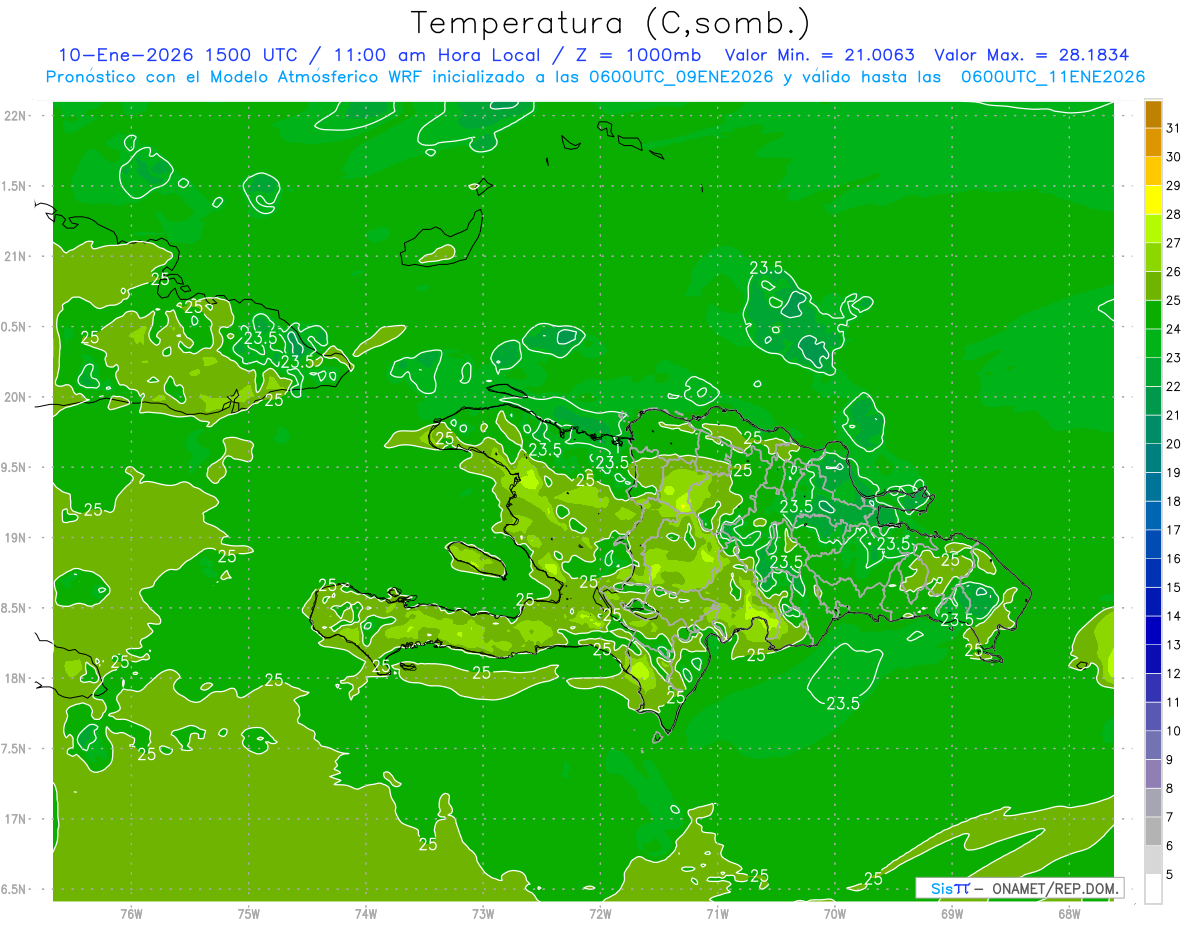Screen dimensions: 1200x927
Task: Pick the orange legend swatch between 30 and 31
Action: 1153,143
